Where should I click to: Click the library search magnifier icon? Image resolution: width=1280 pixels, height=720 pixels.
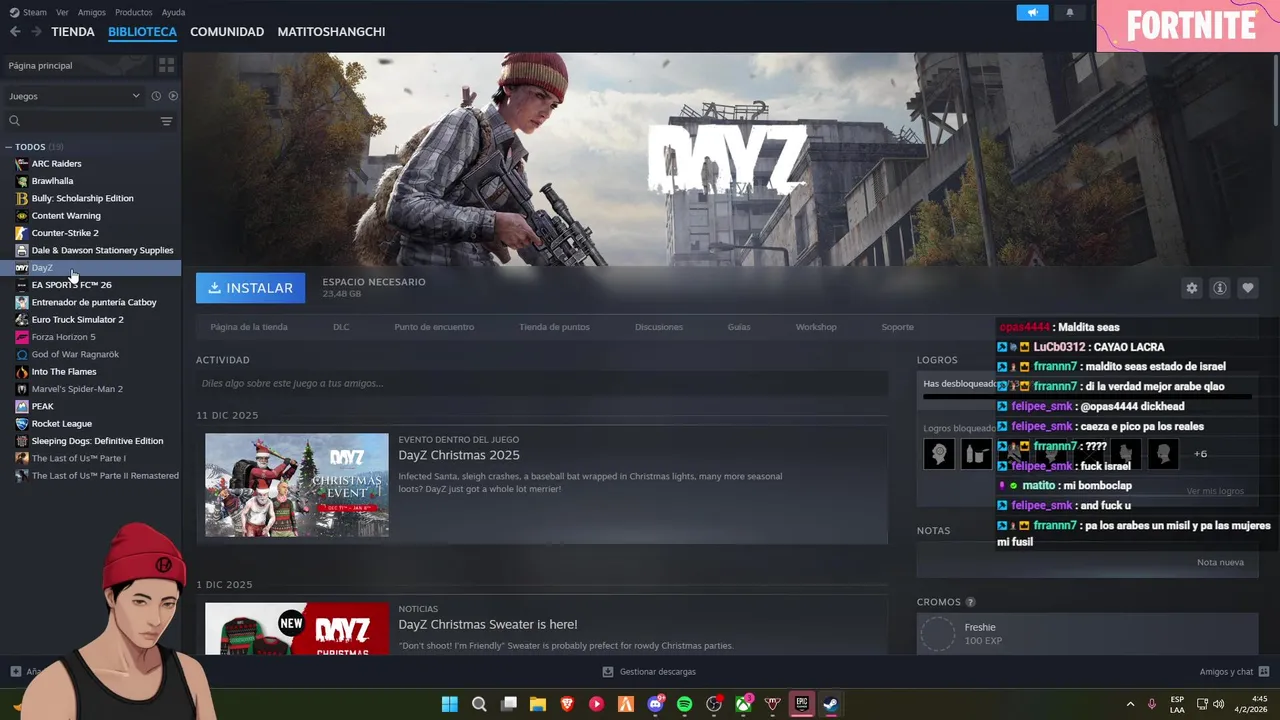tap(14, 121)
